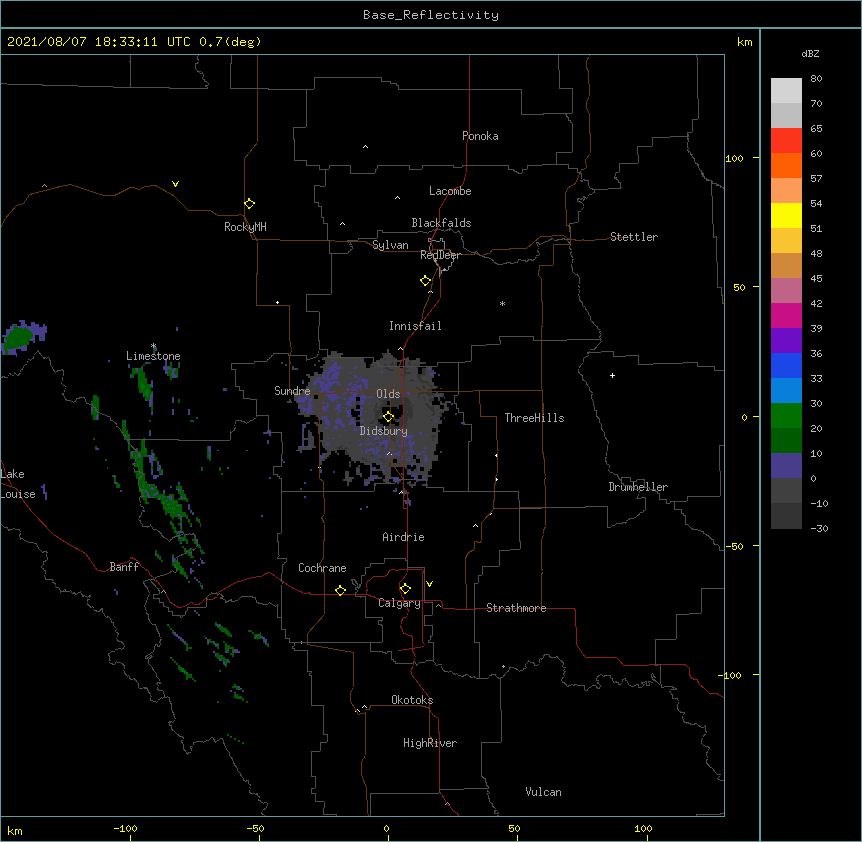Select the red 60-65 dBZ legend swatch
The width and height of the screenshot is (862, 842).
click(786, 141)
